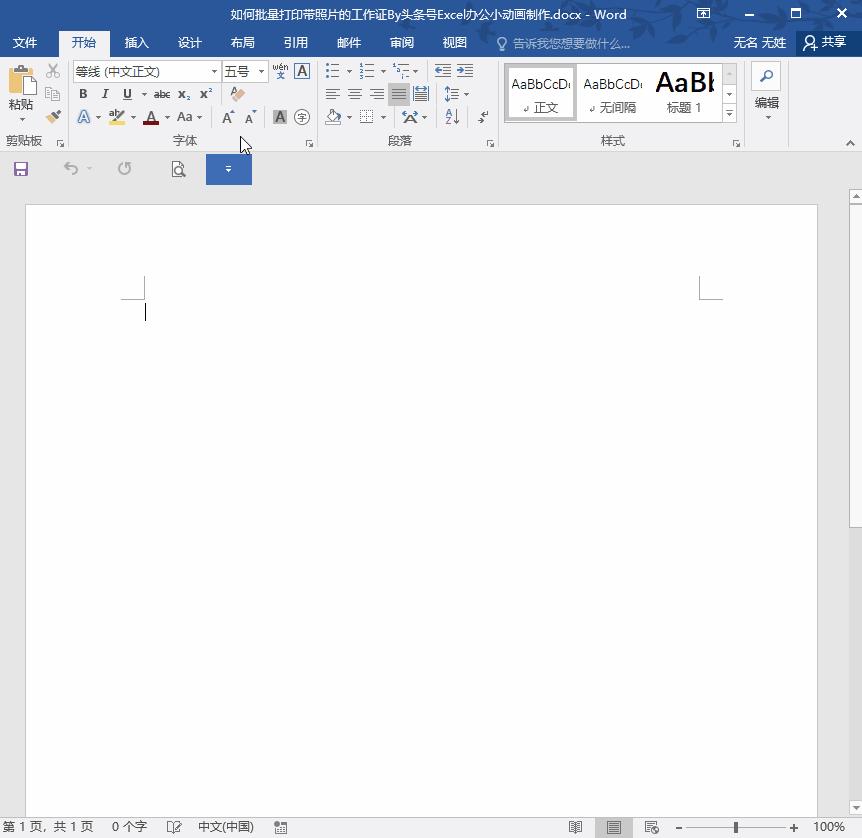862x838 pixels.
Task: Toggle italic formatting
Action: 105,94
